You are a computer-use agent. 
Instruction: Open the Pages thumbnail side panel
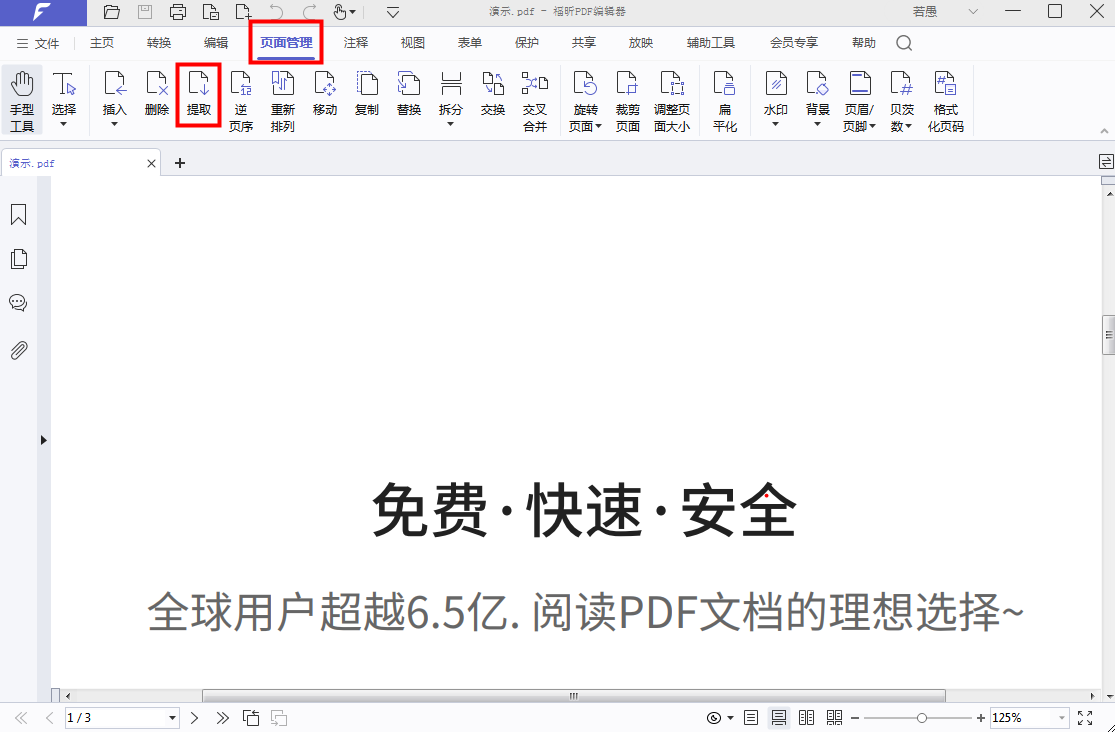[18, 259]
